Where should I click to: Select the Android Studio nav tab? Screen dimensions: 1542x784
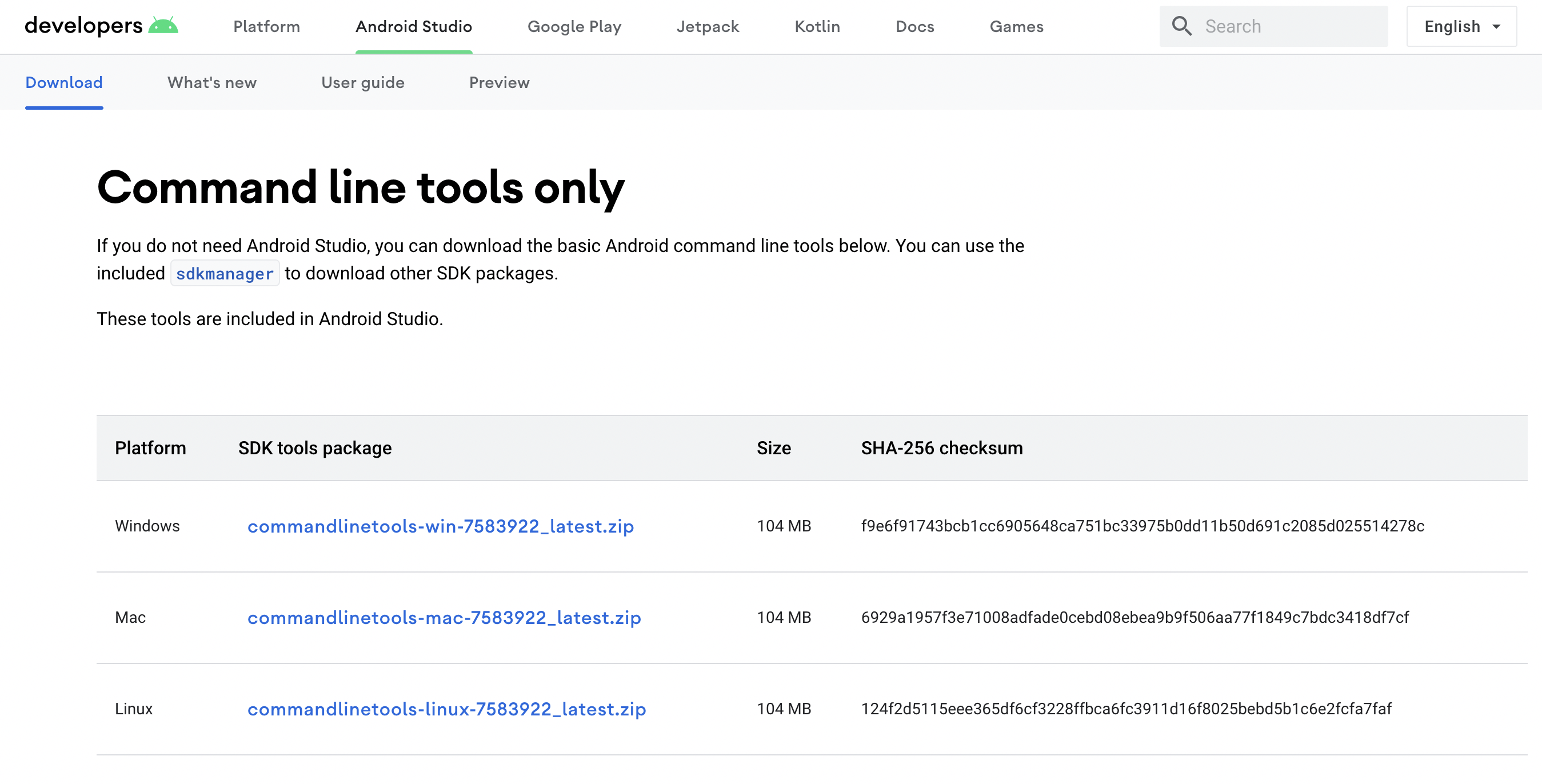414,26
